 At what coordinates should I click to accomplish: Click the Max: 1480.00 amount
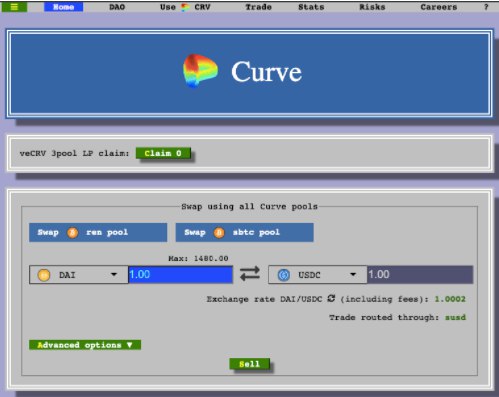tap(198, 258)
